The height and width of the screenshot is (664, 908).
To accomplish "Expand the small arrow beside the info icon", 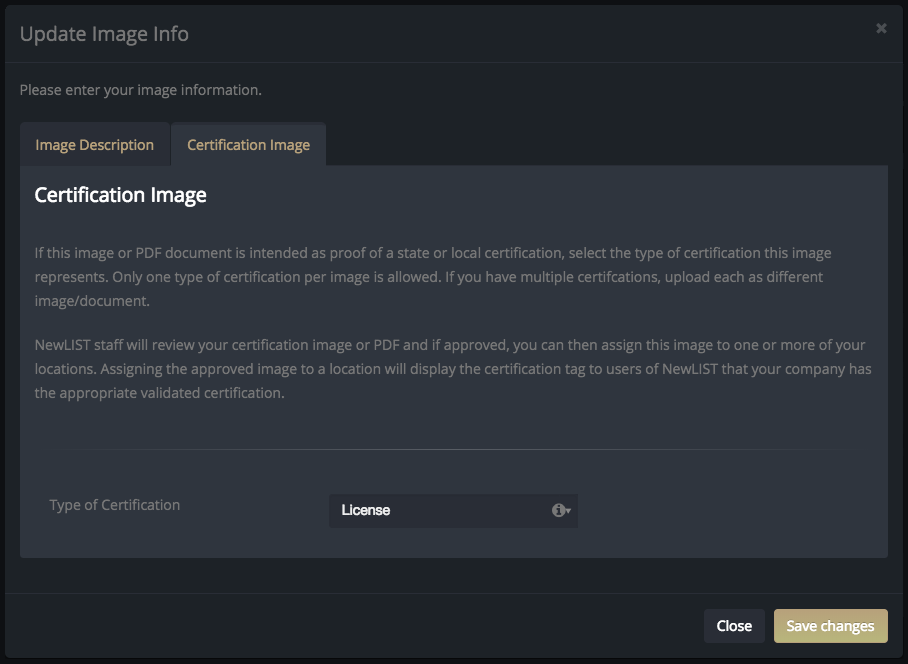I will click(x=569, y=511).
